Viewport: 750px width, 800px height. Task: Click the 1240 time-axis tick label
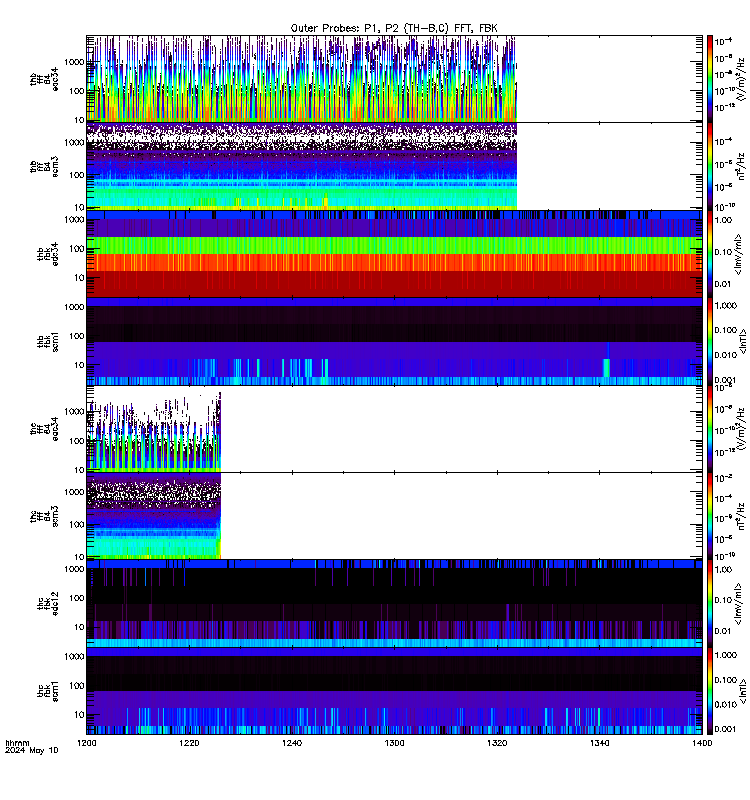(292, 743)
